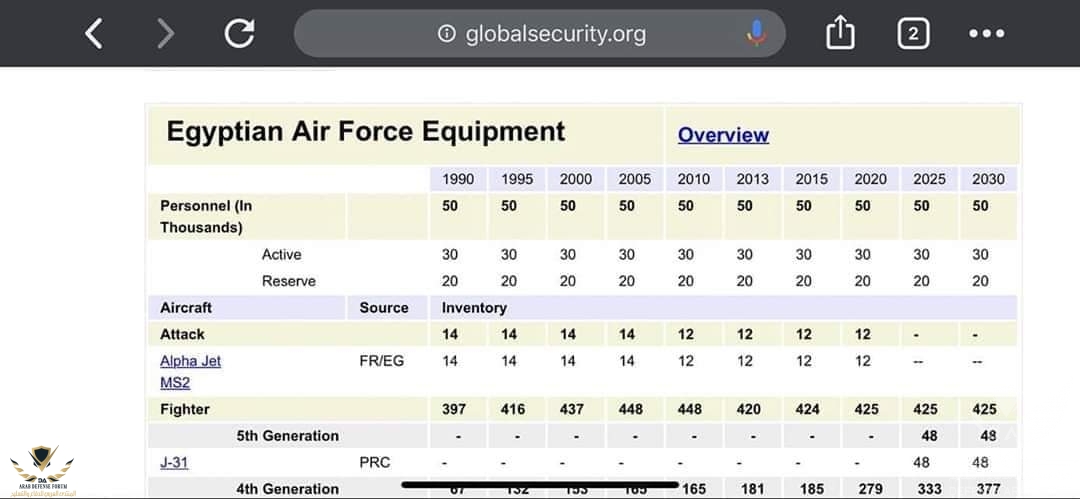
Task: Select the Egyptian Air Force Equipment heading
Action: click(x=365, y=132)
